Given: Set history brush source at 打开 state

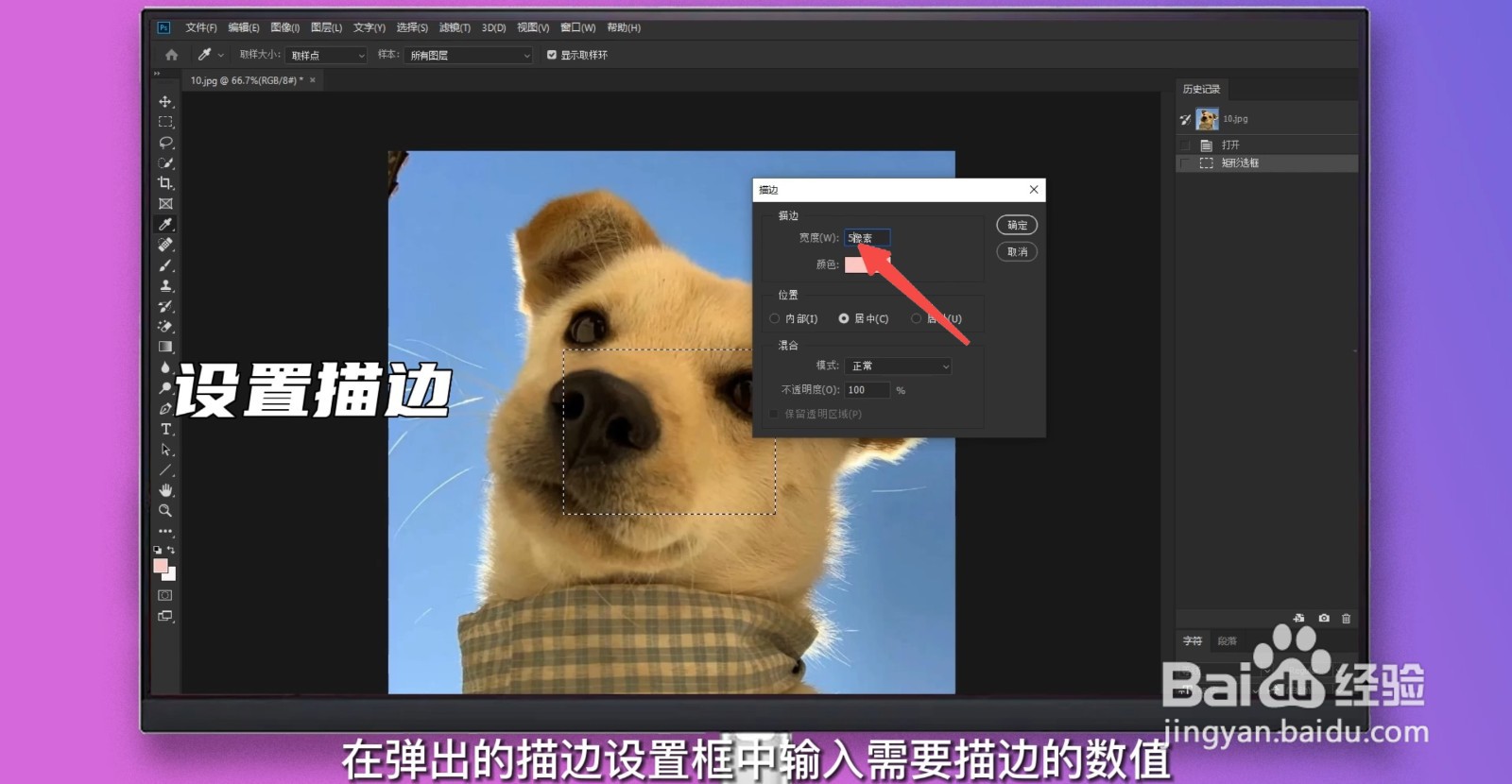Looking at the screenshot, I should [x=1185, y=145].
